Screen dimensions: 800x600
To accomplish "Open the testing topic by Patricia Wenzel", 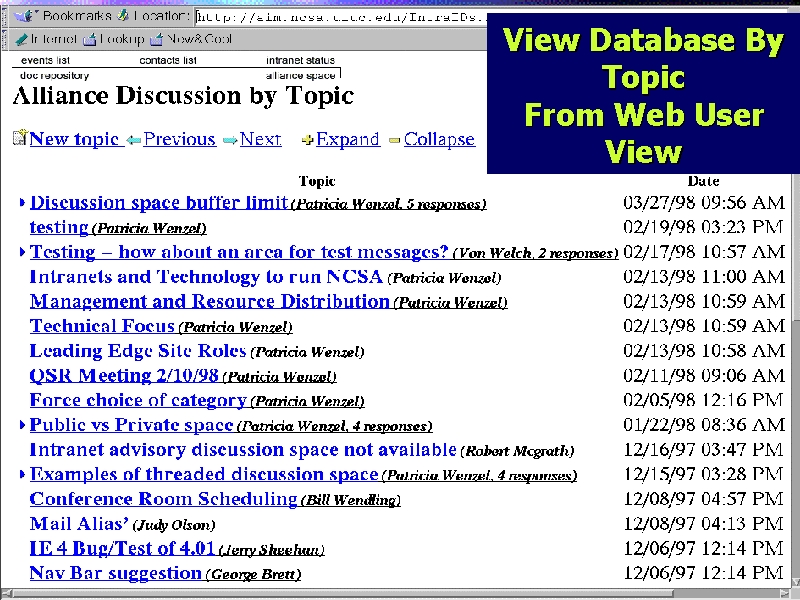I will tap(59, 227).
